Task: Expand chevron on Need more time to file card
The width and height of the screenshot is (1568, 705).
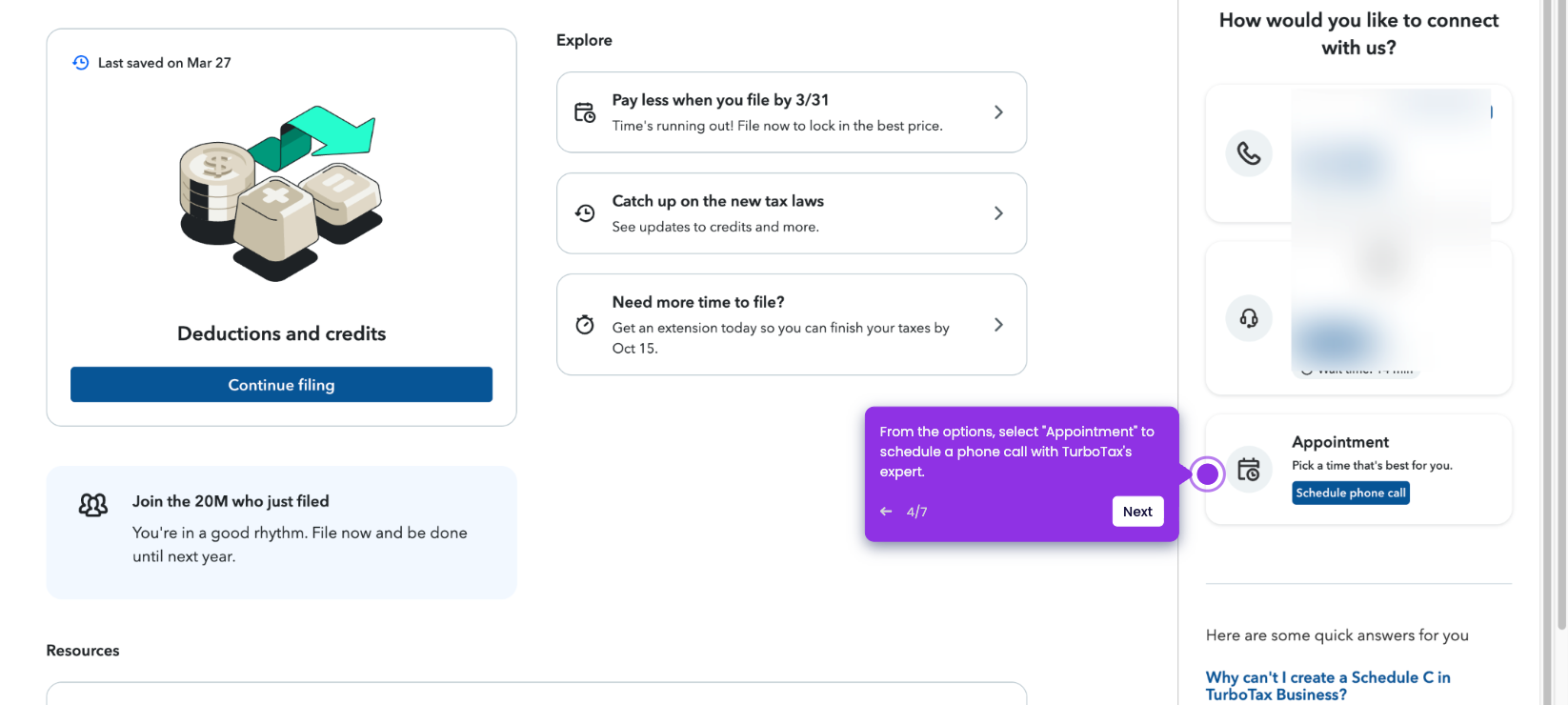Action: 998,325
